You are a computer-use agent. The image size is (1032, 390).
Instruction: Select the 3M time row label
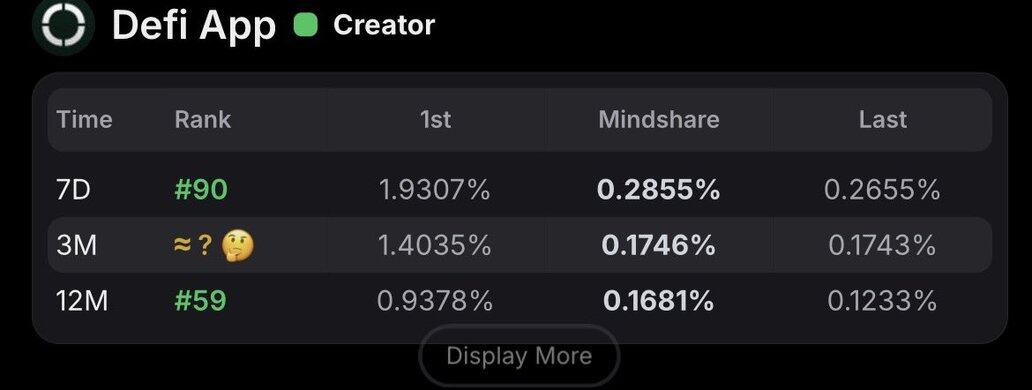pyautogui.click(x=76, y=246)
